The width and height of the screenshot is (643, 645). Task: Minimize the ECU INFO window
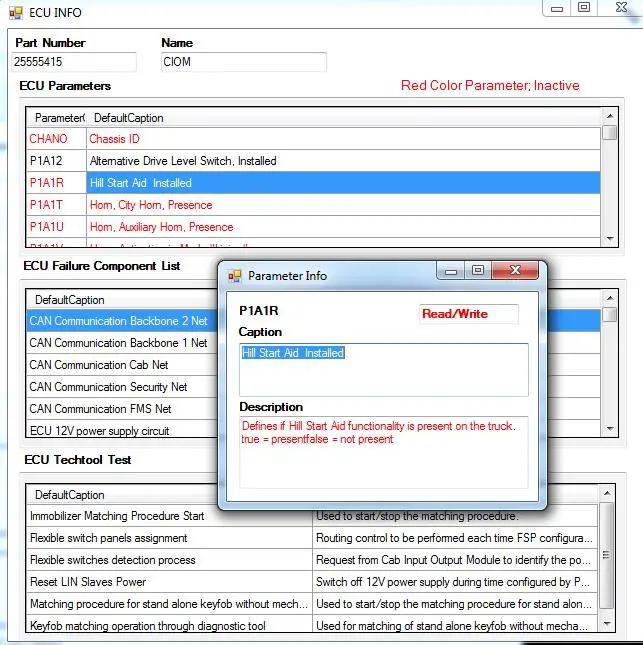click(557, 8)
